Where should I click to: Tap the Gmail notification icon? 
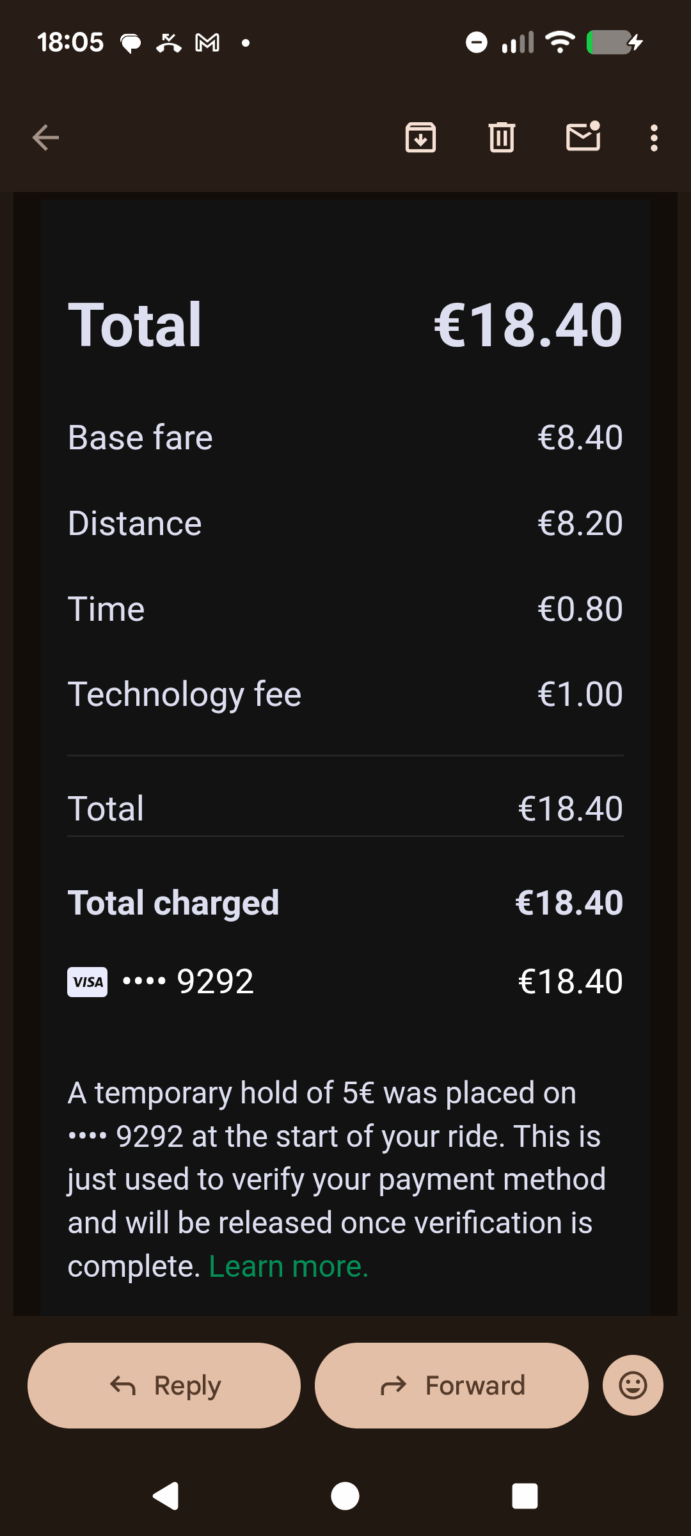point(205,42)
